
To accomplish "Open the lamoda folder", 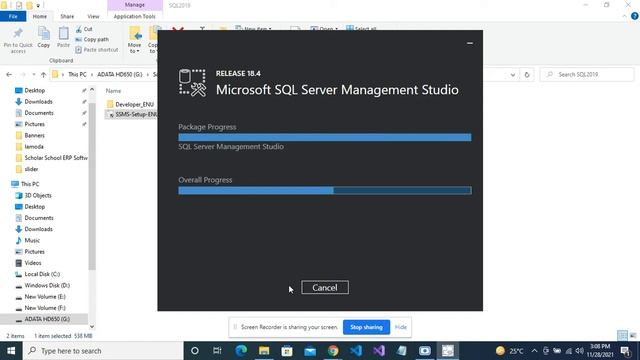I will click(x=34, y=147).
